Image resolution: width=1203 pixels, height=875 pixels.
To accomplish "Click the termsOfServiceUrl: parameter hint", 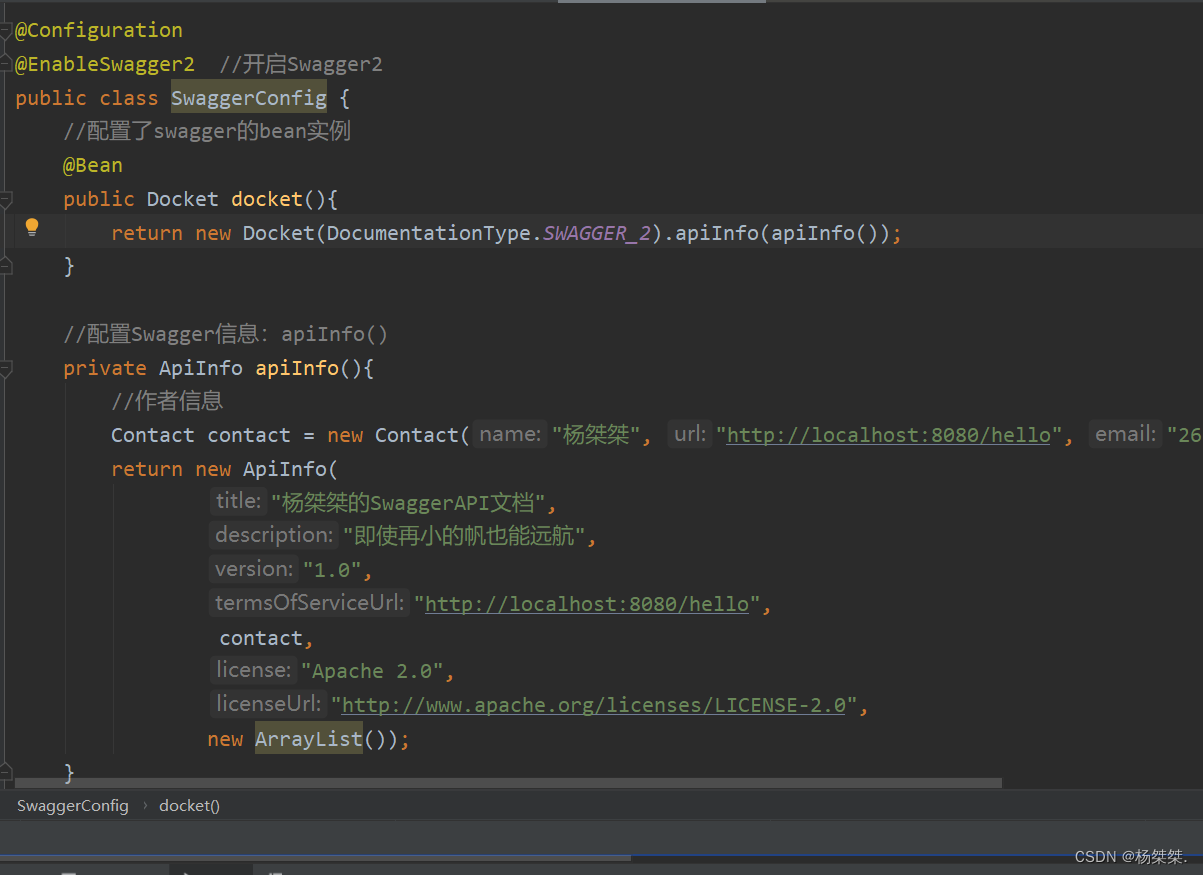I will pos(310,603).
